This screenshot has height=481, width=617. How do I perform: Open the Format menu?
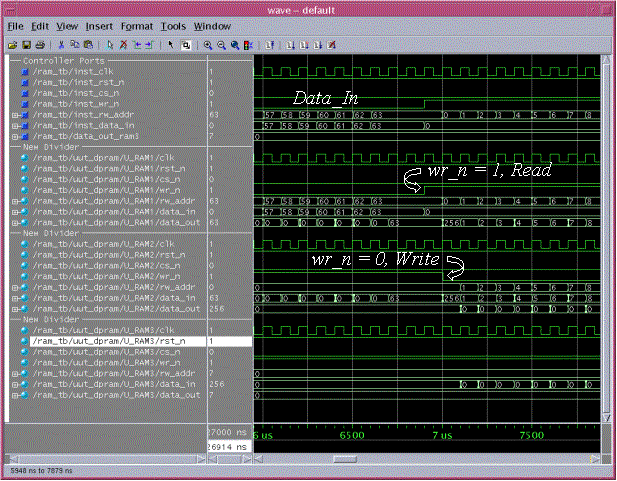137,26
